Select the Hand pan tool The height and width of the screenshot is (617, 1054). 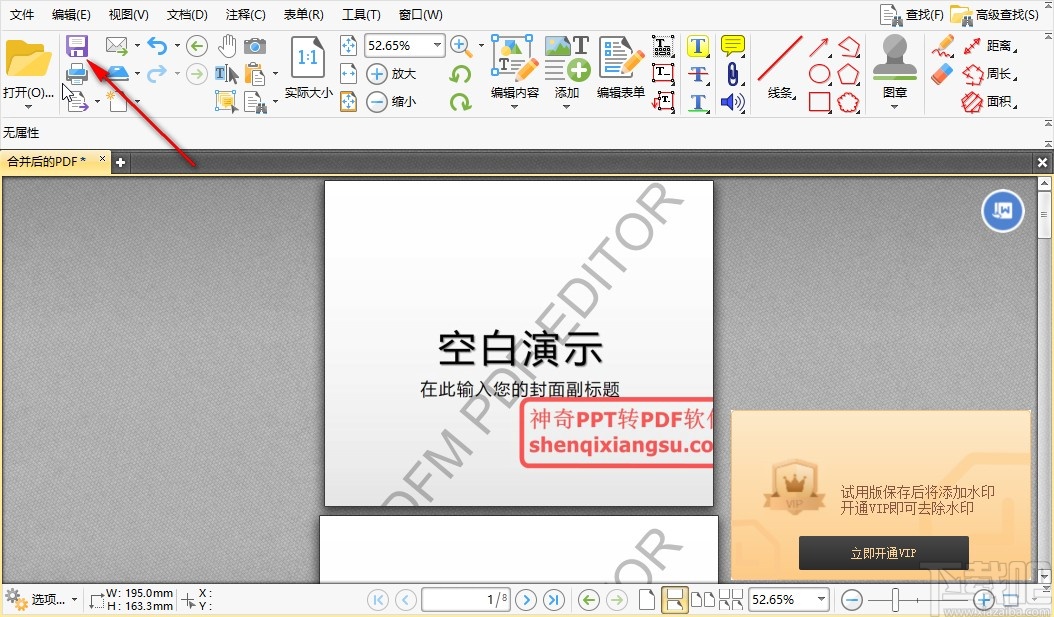(x=228, y=46)
